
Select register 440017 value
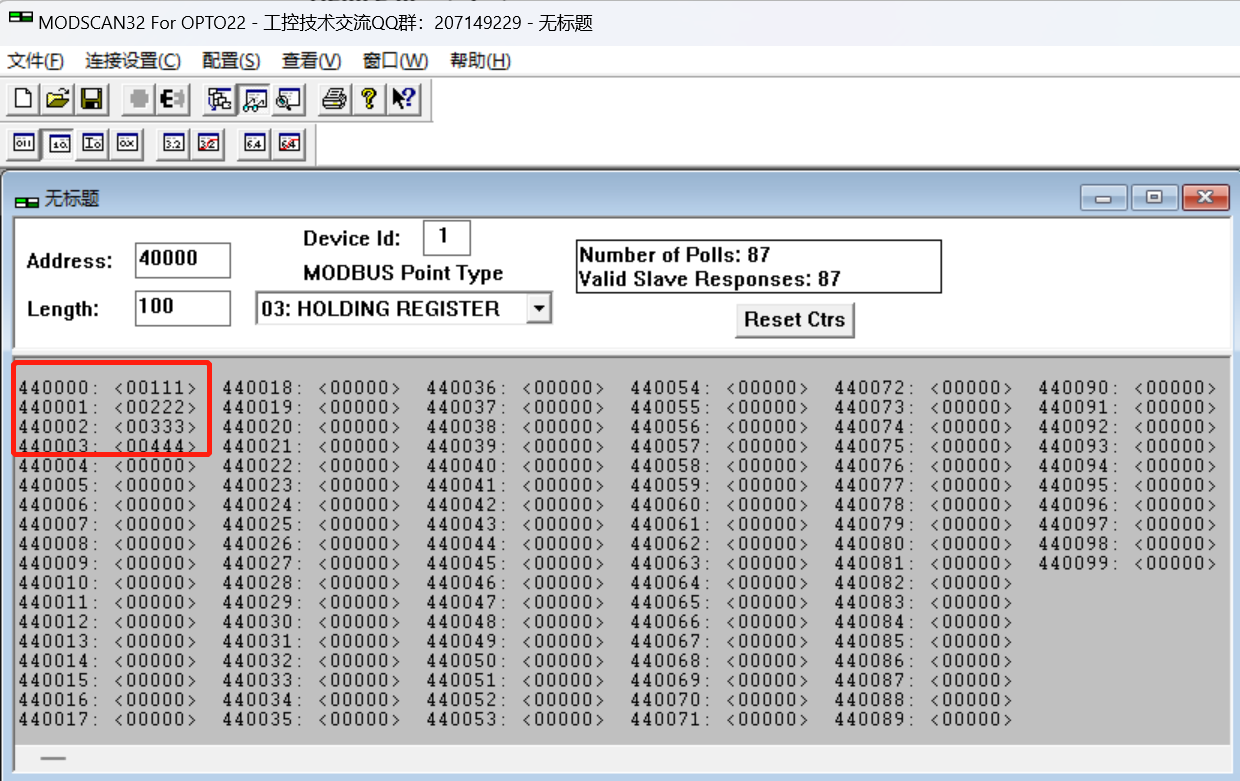[156, 719]
